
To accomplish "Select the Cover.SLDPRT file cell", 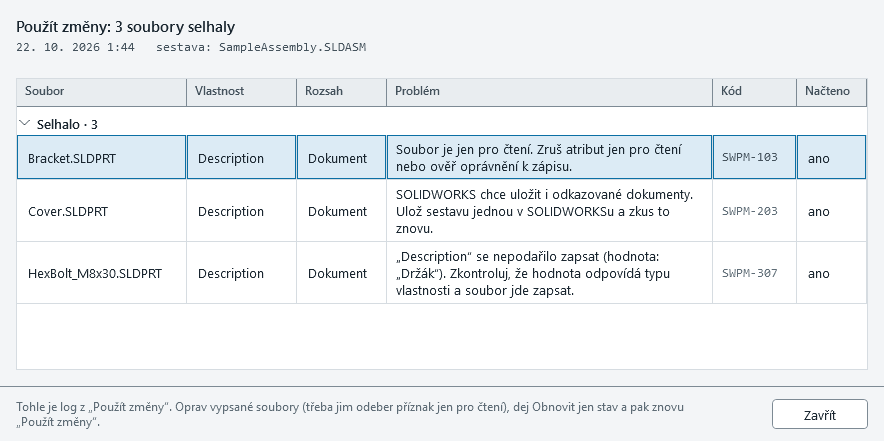I will [101, 211].
